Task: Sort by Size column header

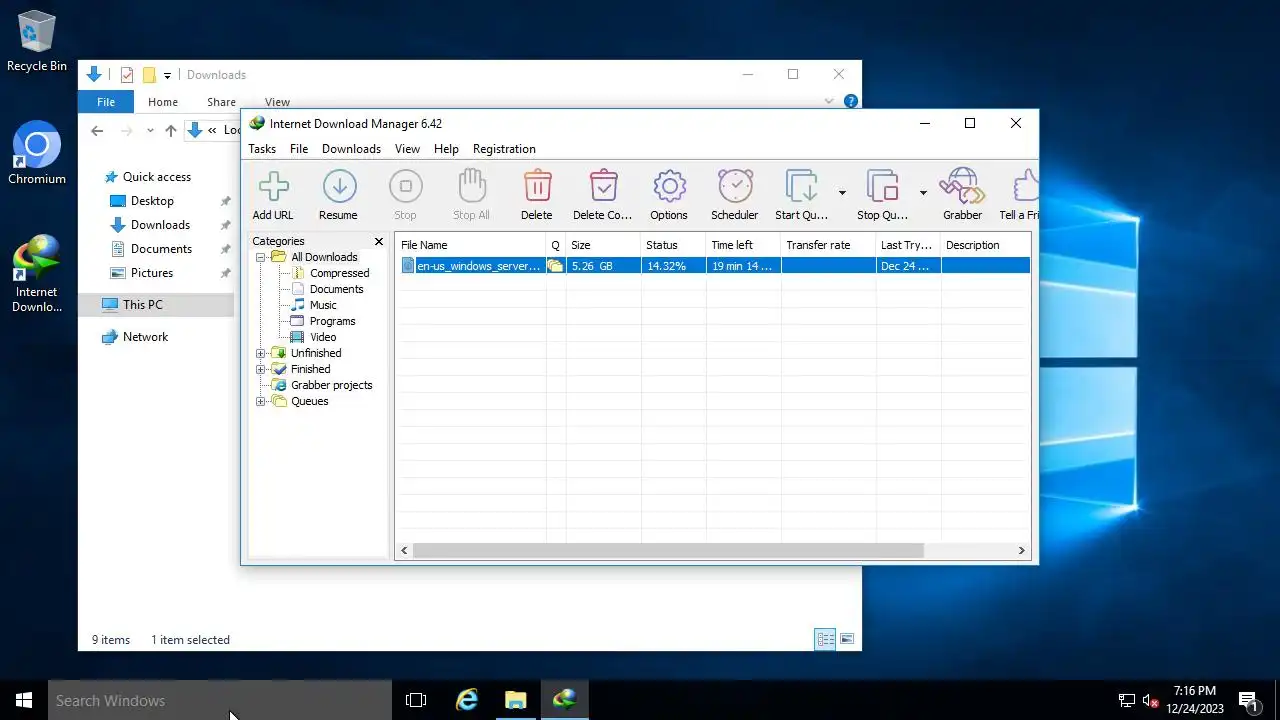Action: coord(604,245)
